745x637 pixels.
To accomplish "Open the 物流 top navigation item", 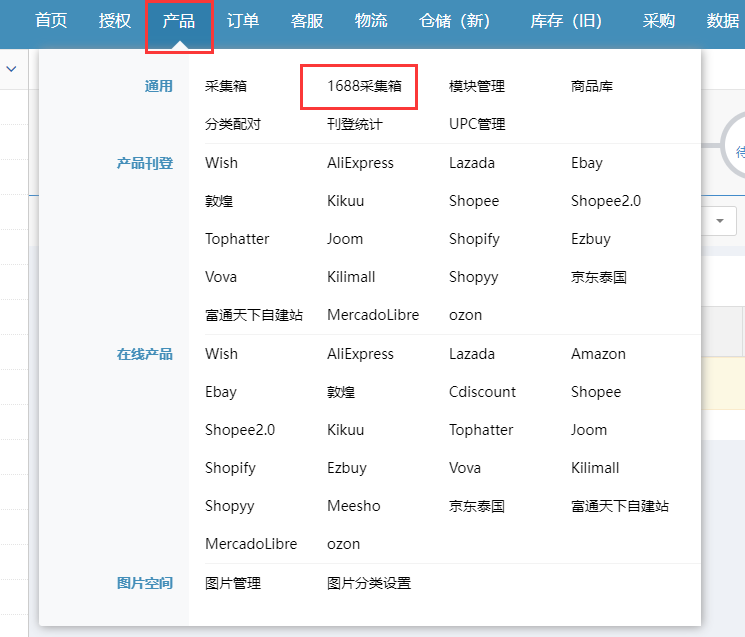I will pyautogui.click(x=371, y=21).
